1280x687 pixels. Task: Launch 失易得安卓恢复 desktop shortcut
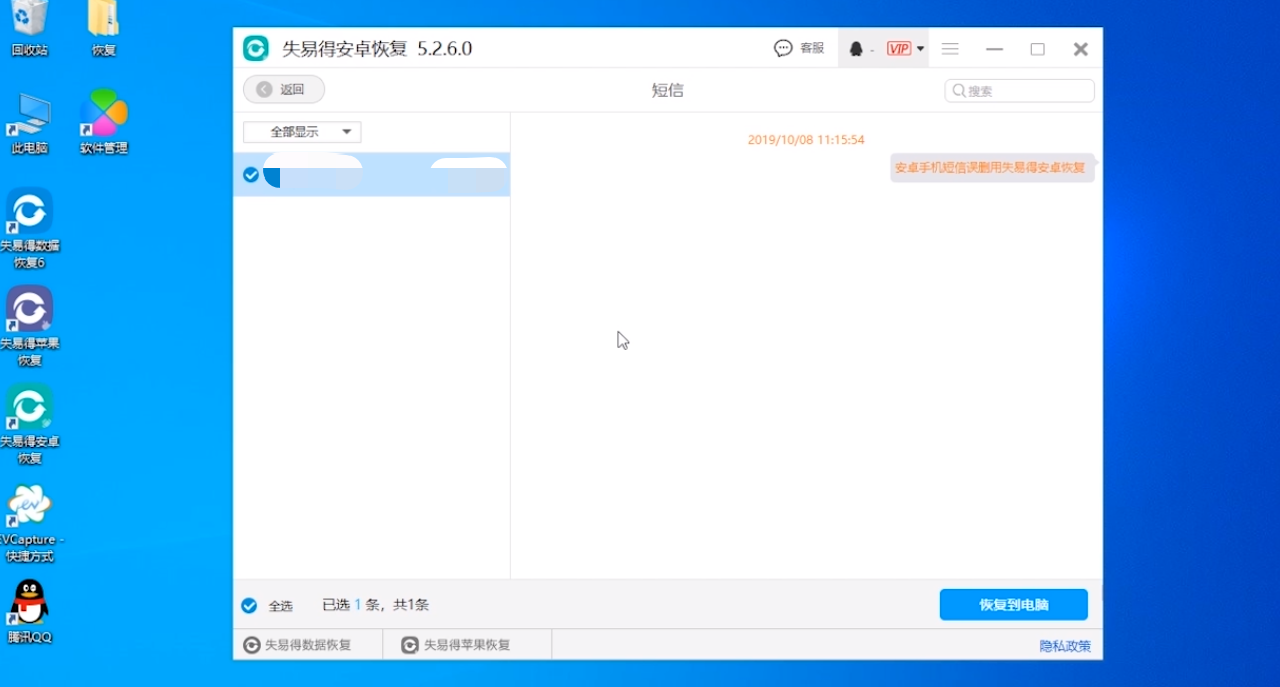tap(30, 425)
